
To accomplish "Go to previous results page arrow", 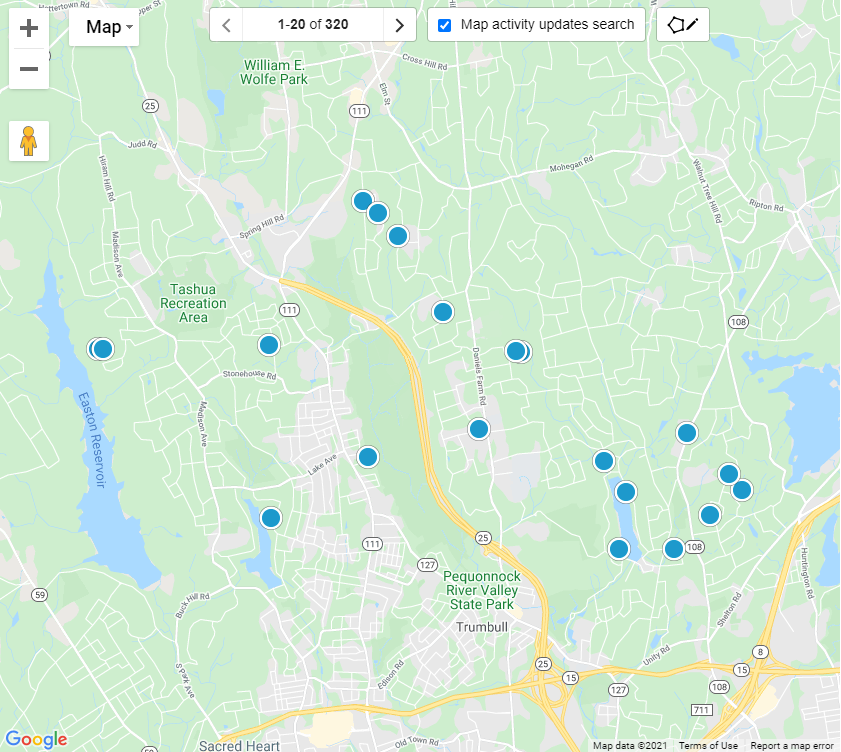I will pos(225,24).
